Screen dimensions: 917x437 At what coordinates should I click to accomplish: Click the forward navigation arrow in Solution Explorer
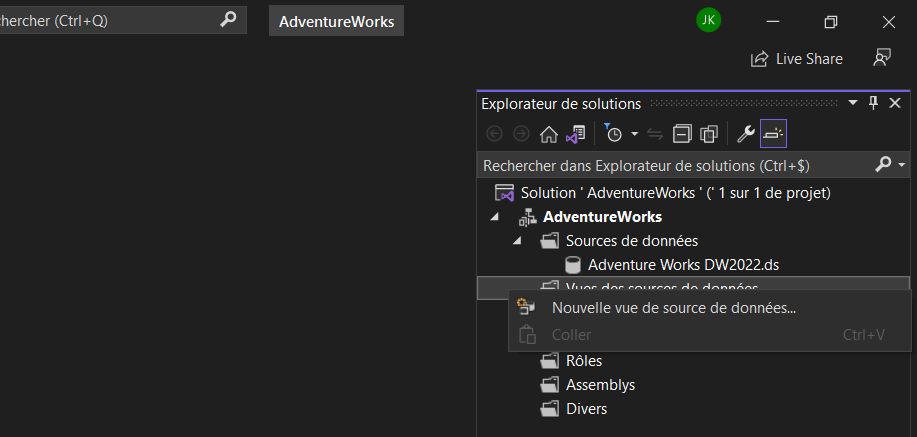(521, 135)
